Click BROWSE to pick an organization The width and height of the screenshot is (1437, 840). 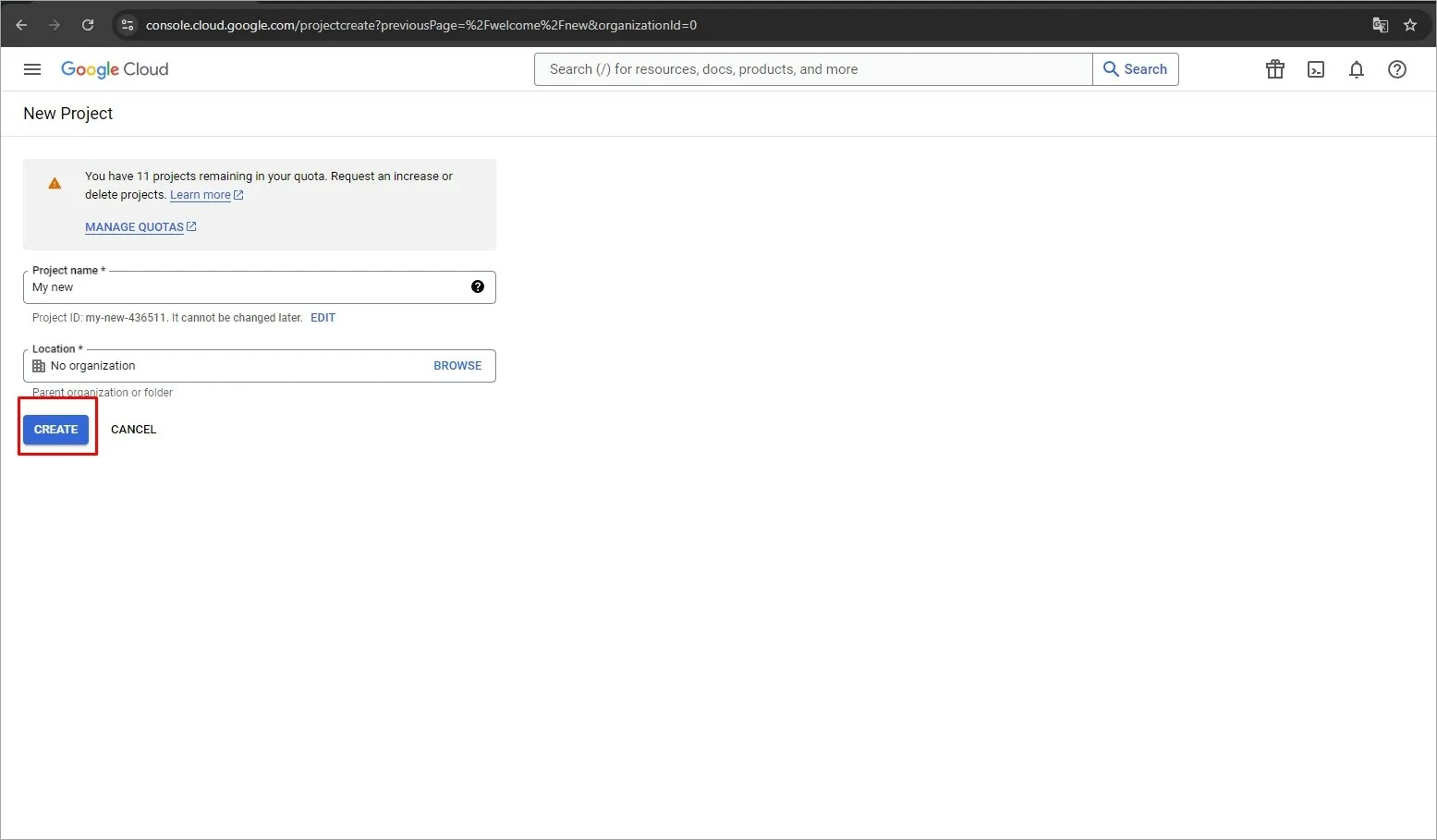coord(457,365)
